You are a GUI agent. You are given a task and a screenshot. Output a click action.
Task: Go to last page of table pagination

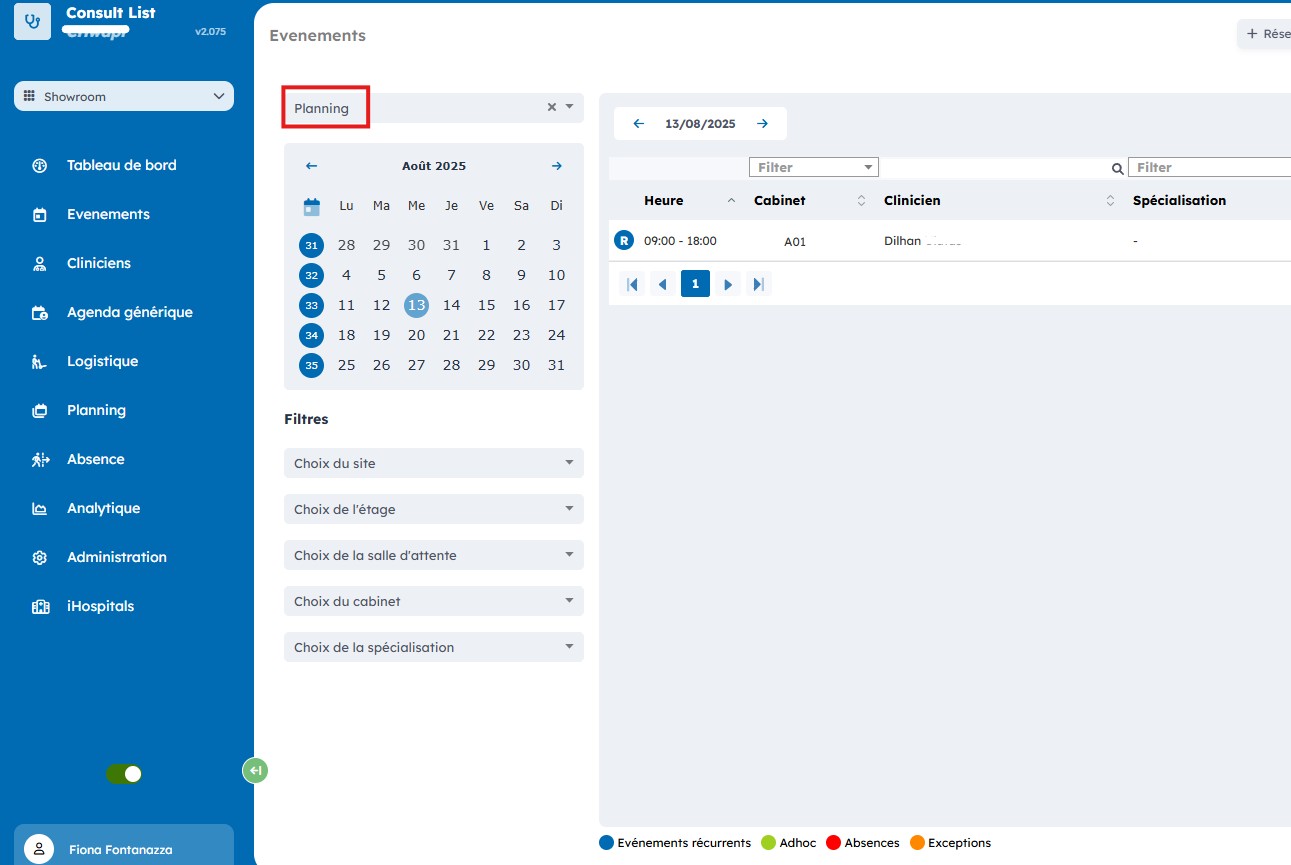pos(759,284)
